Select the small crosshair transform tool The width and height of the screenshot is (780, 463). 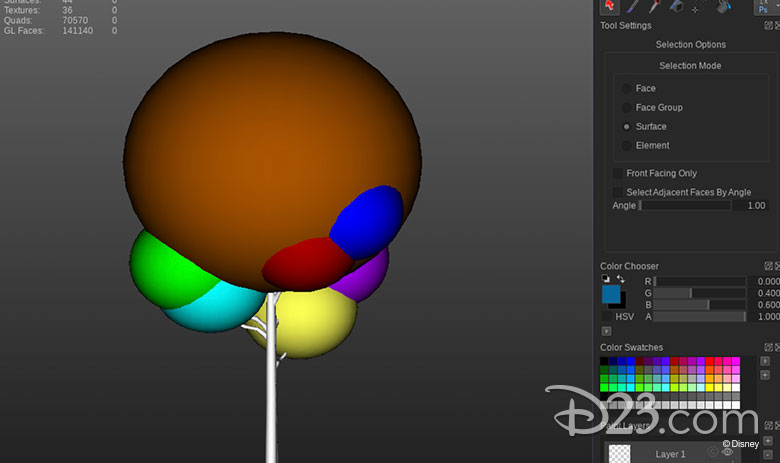pos(695,9)
